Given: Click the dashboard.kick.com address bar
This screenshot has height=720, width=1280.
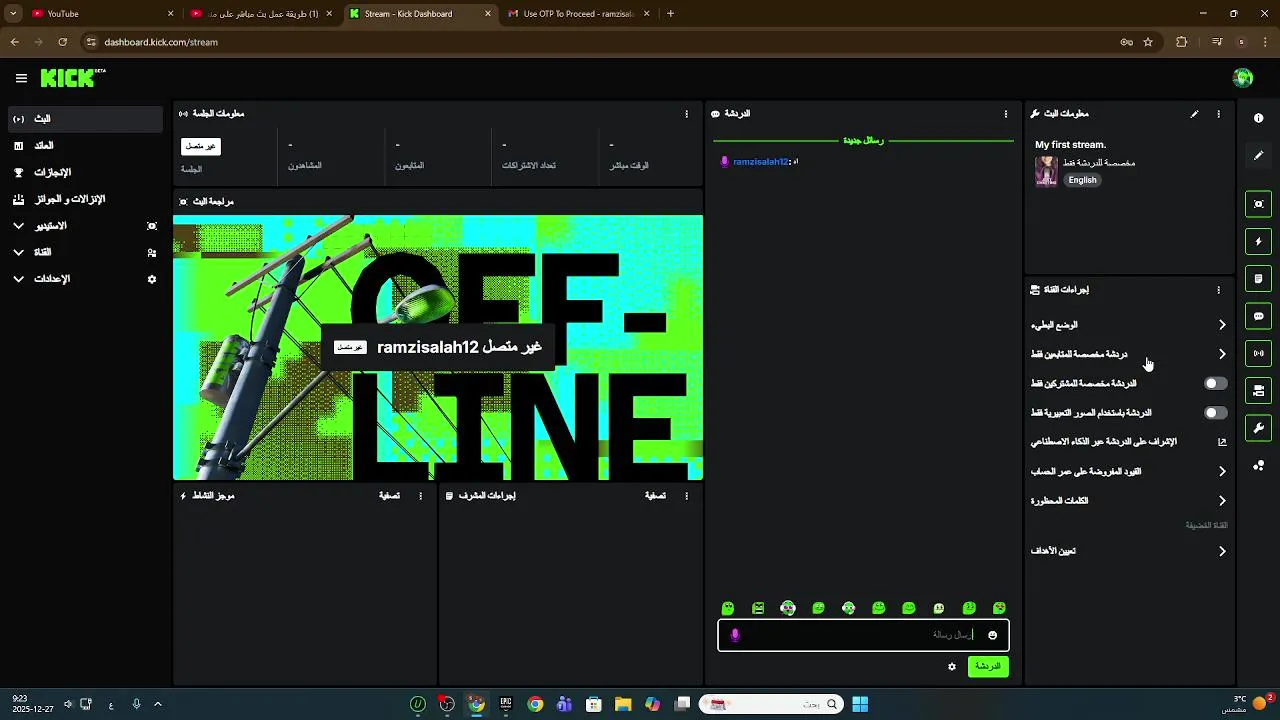Looking at the screenshot, I should [x=600, y=42].
